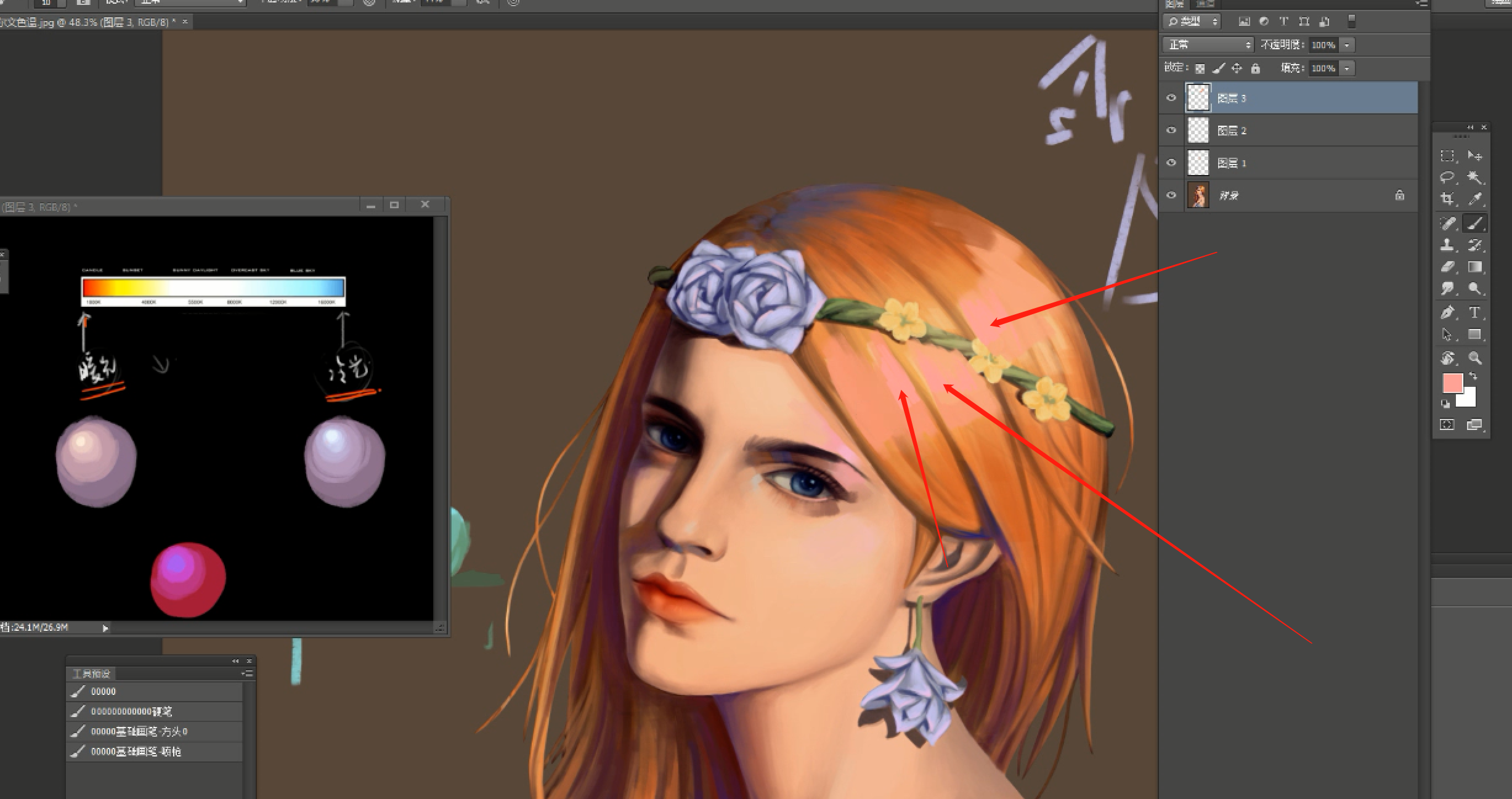Select the Eraser tool
The image size is (1512, 799).
click(x=1447, y=267)
